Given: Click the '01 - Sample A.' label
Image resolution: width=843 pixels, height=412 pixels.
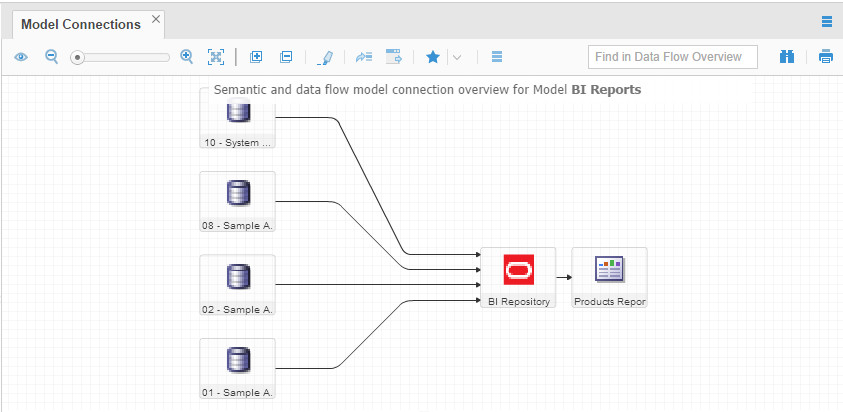Looking at the screenshot, I should click(238, 393).
